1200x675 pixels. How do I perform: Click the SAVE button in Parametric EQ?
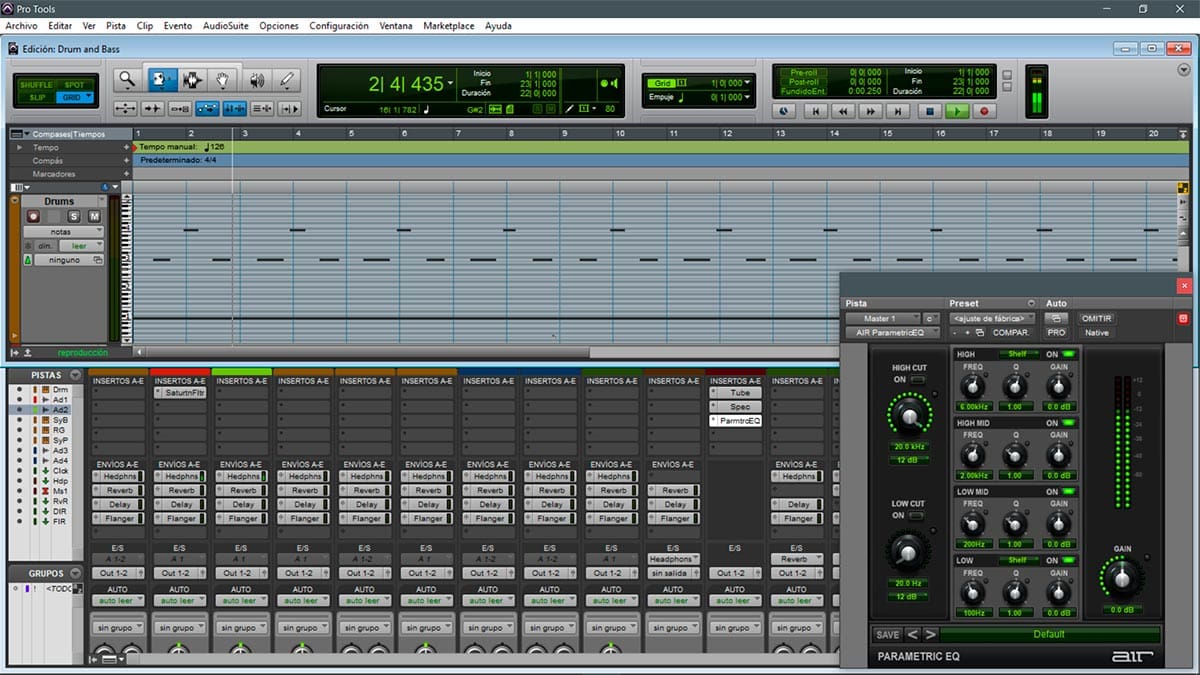[887, 634]
